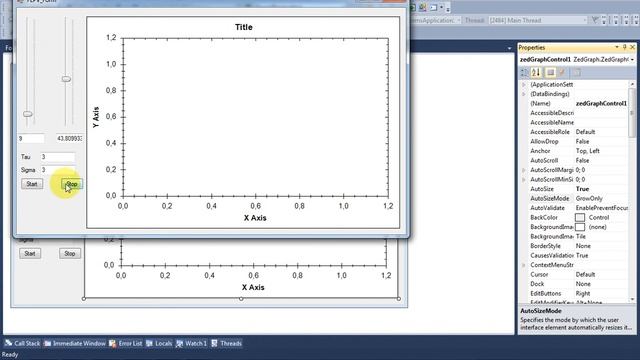Select the AutoValidate property row
640x360 pixels.
[578, 208]
